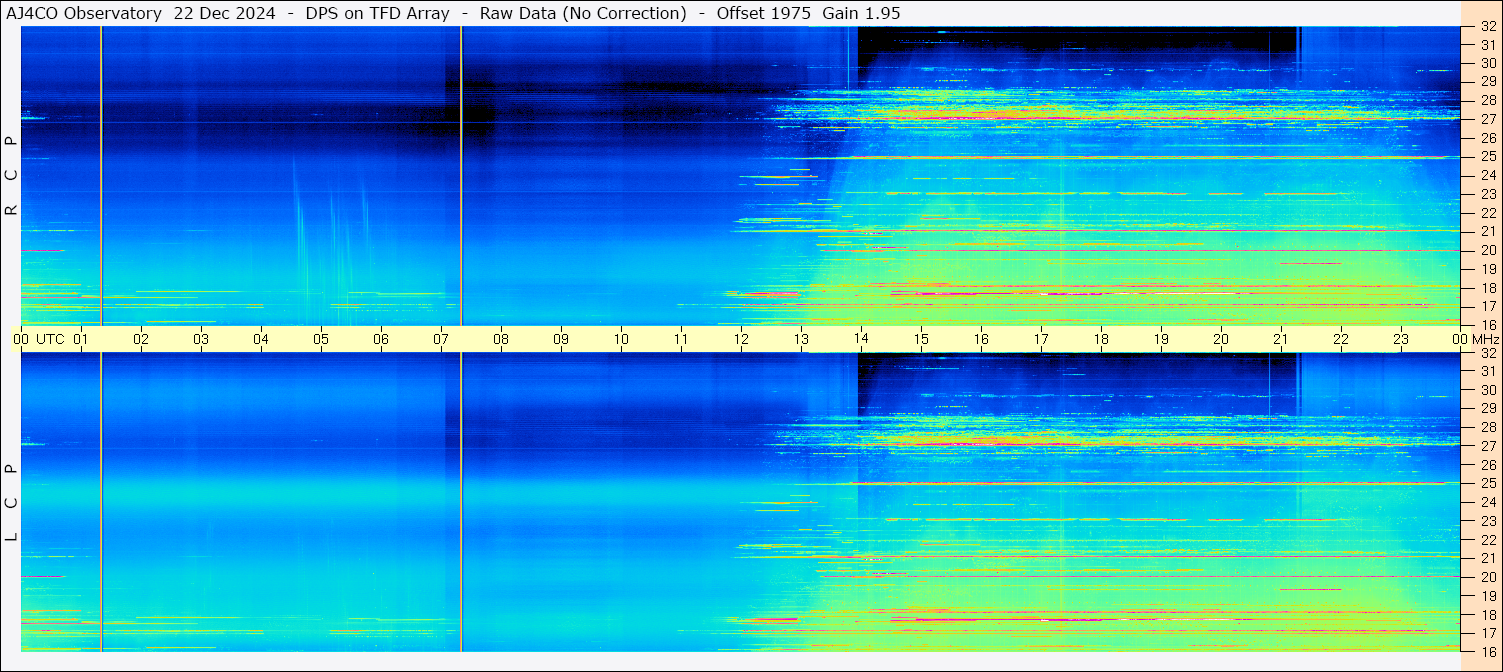Click the Gain 1.95 value
Image resolution: width=1503 pixels, height=672 pixels.
(861, 14)
